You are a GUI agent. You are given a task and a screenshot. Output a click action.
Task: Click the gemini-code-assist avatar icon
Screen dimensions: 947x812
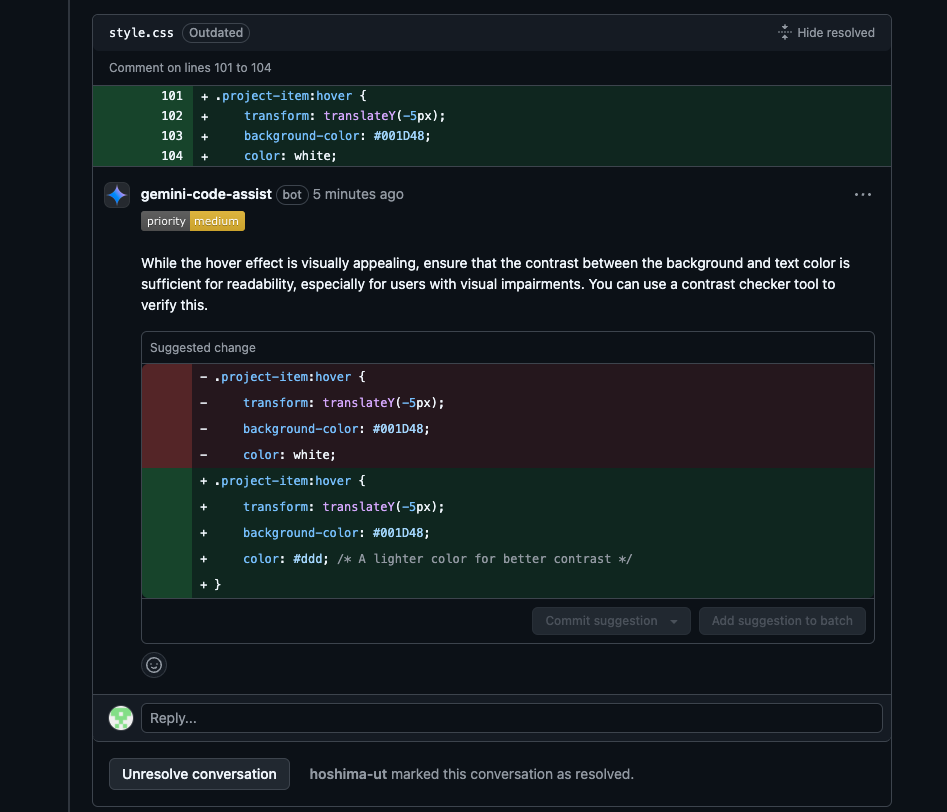tap(117, 195)
